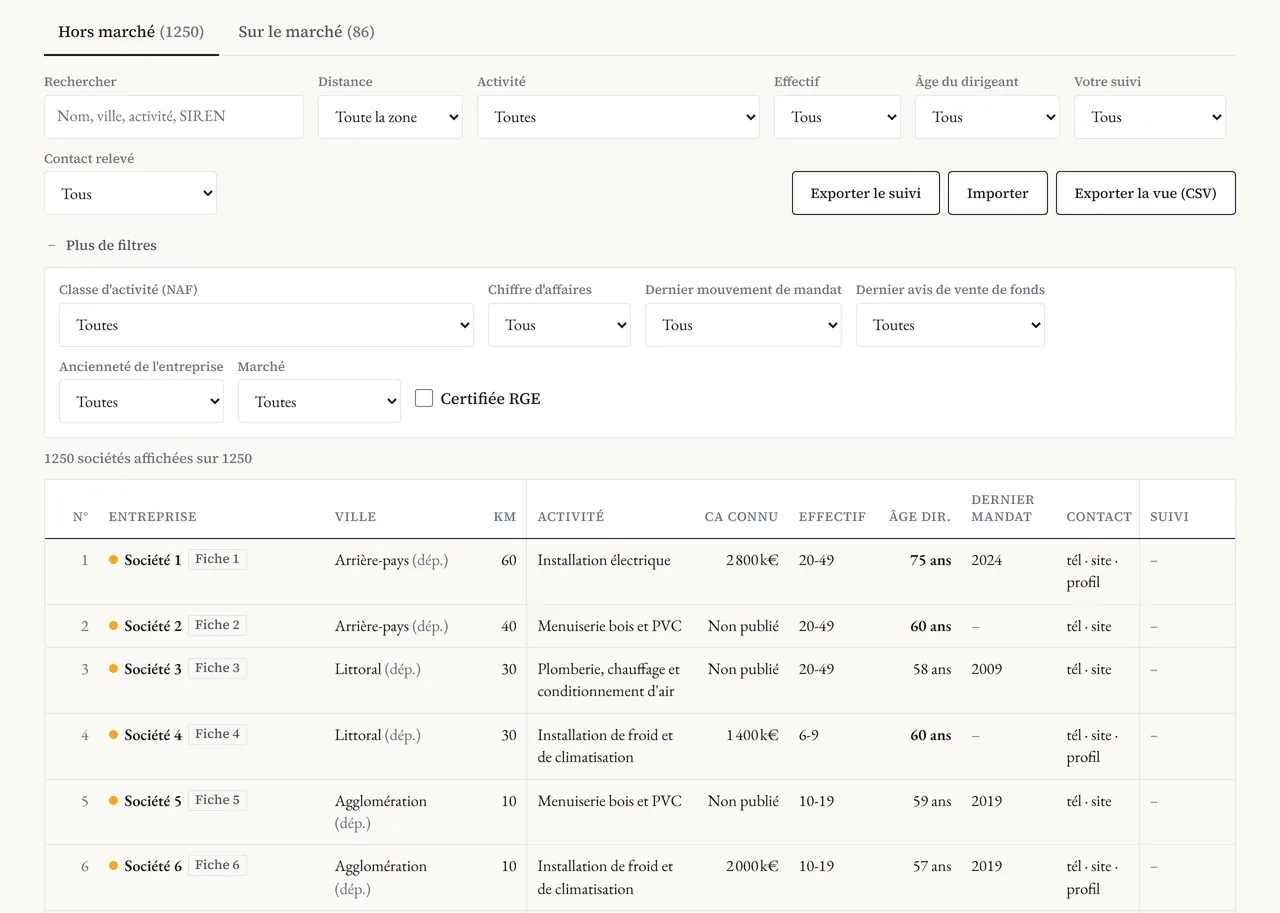Sort by the KM column header
1280x913 pixels.
[x=505, y=517]
